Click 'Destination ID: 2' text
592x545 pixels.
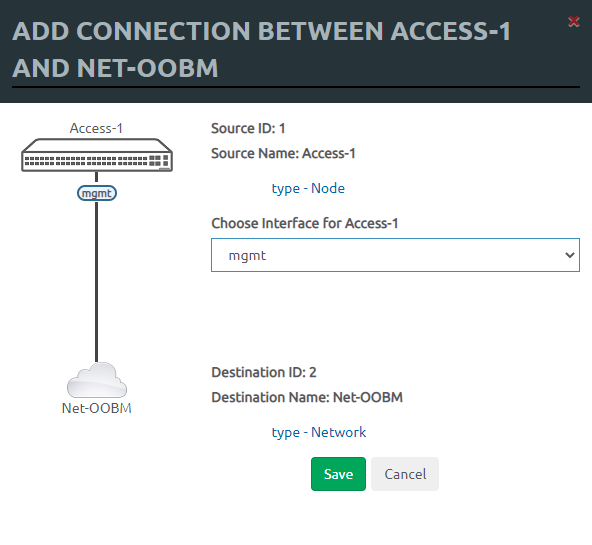tap(264, 372)
